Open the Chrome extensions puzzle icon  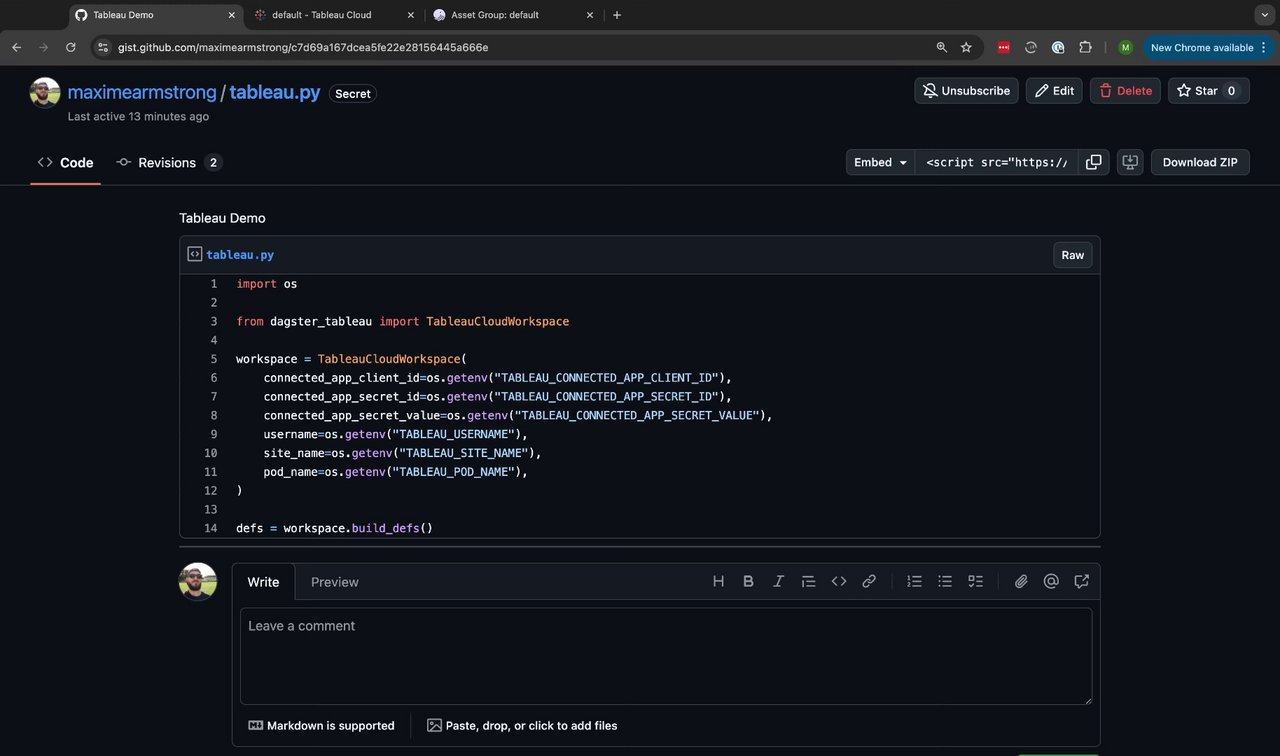coord(1085,47)
